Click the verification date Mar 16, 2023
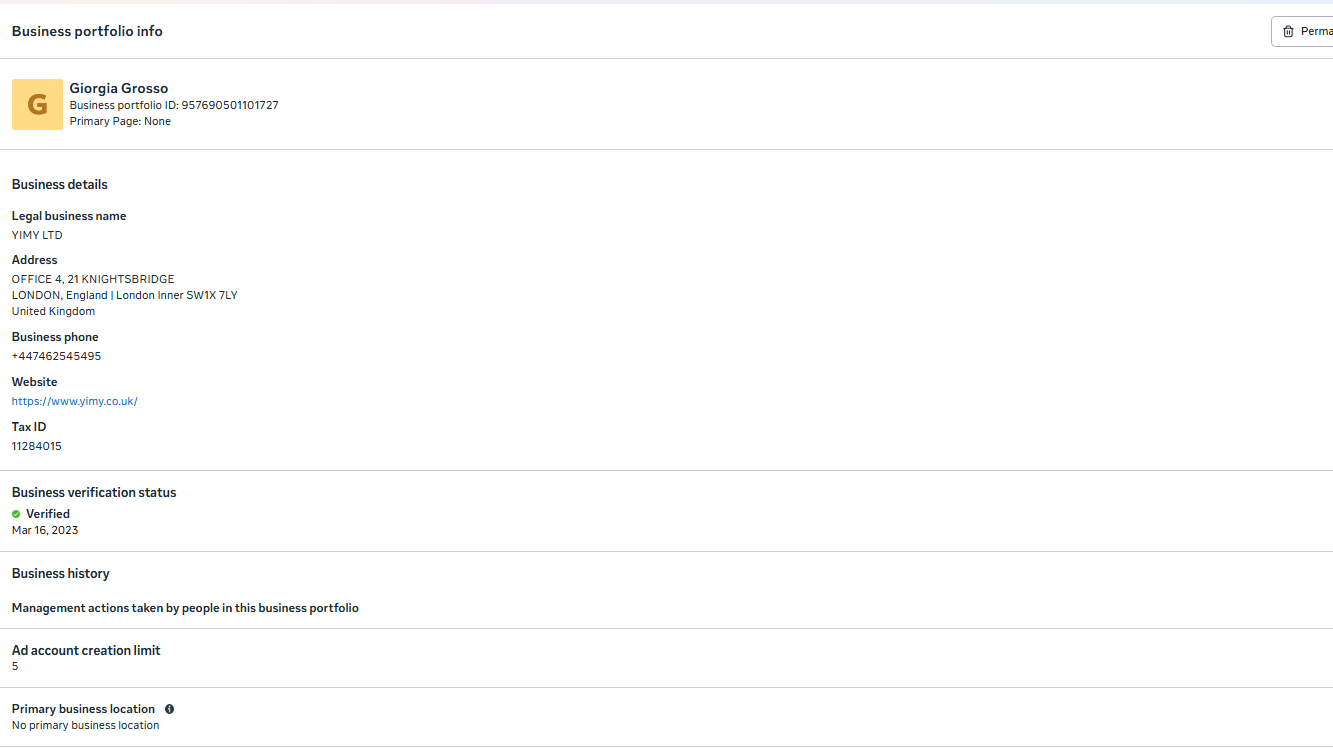The width and height of the screenshot is (1333, 748). (x=45, y=530)
